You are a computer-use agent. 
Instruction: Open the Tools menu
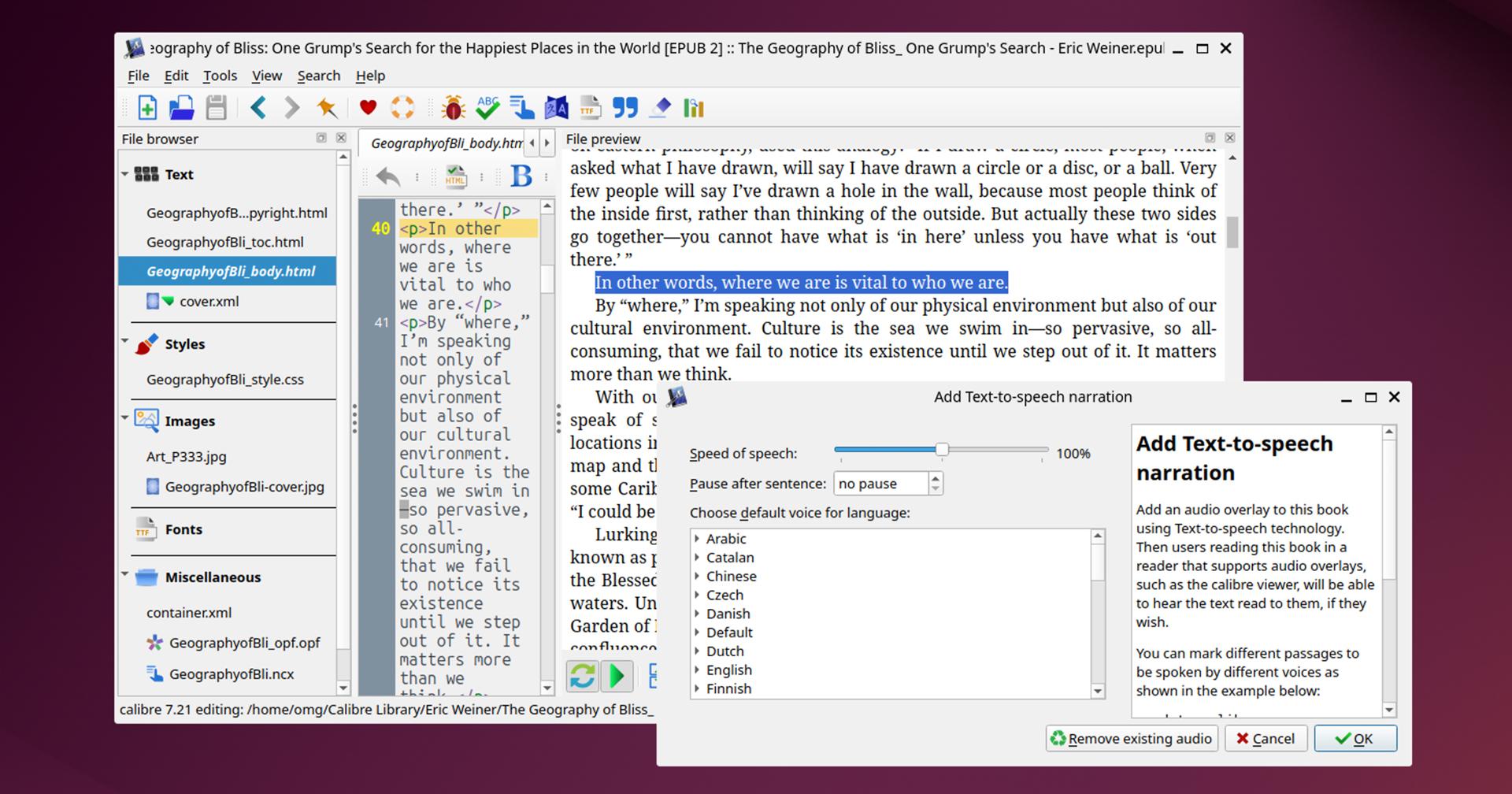220,76
